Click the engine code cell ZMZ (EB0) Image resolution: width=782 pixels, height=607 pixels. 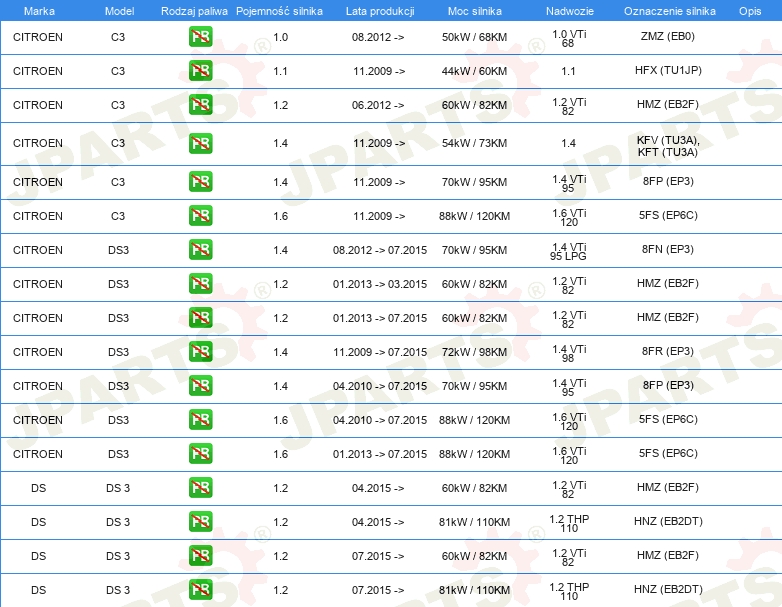pos(668,36)
